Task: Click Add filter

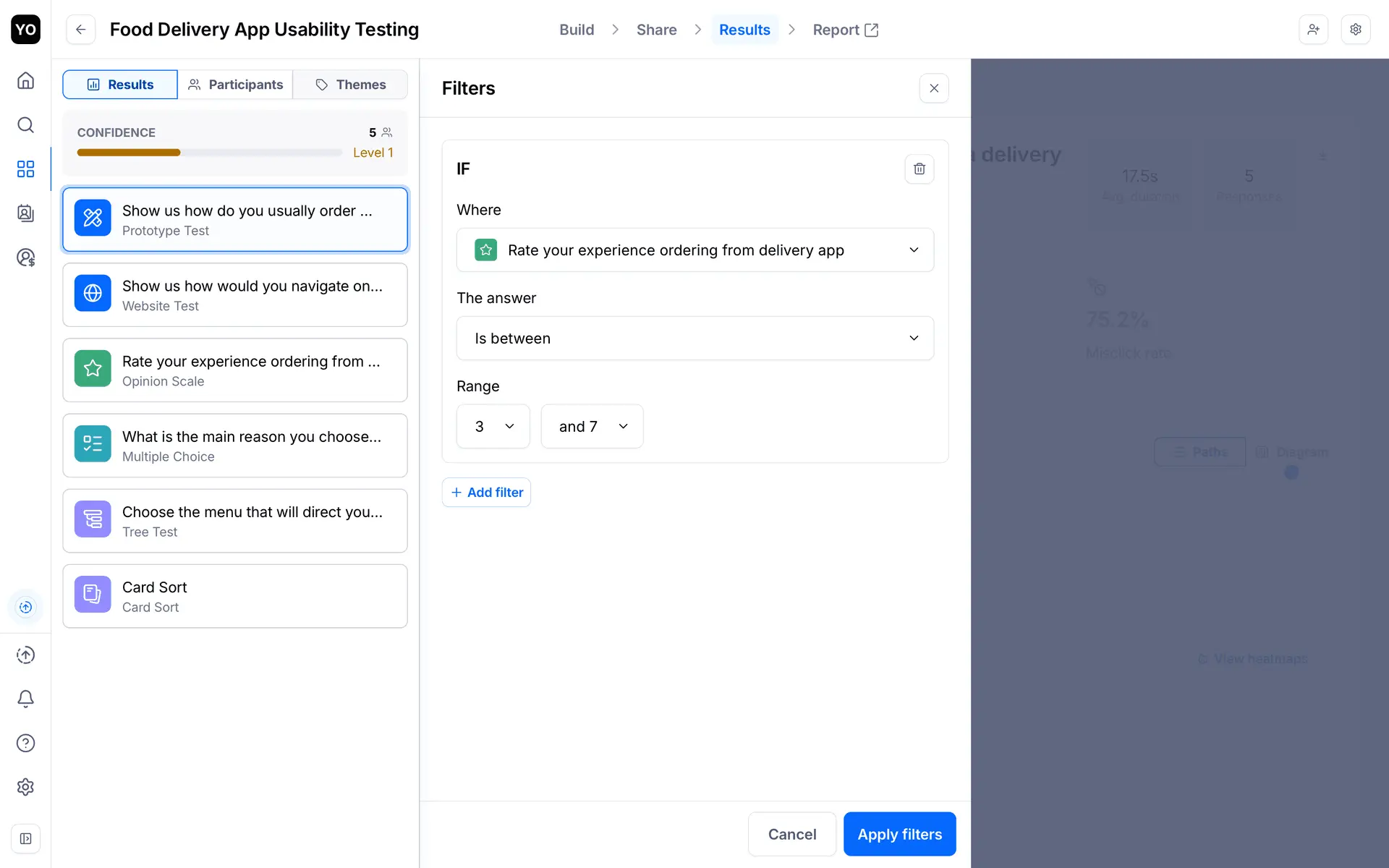Action: pos(486,493)
